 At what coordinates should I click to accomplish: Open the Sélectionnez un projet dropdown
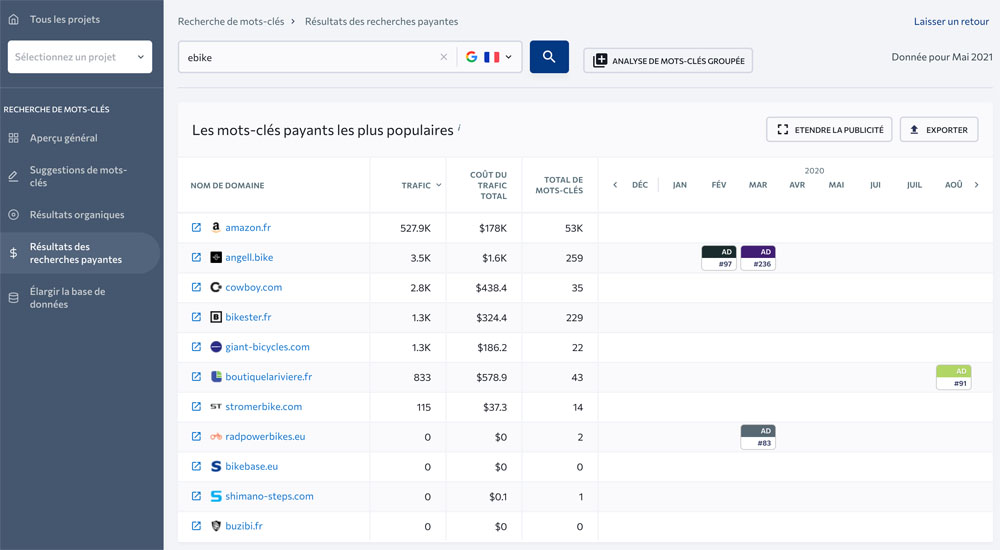pyautogui.click(x=80, y=57)
